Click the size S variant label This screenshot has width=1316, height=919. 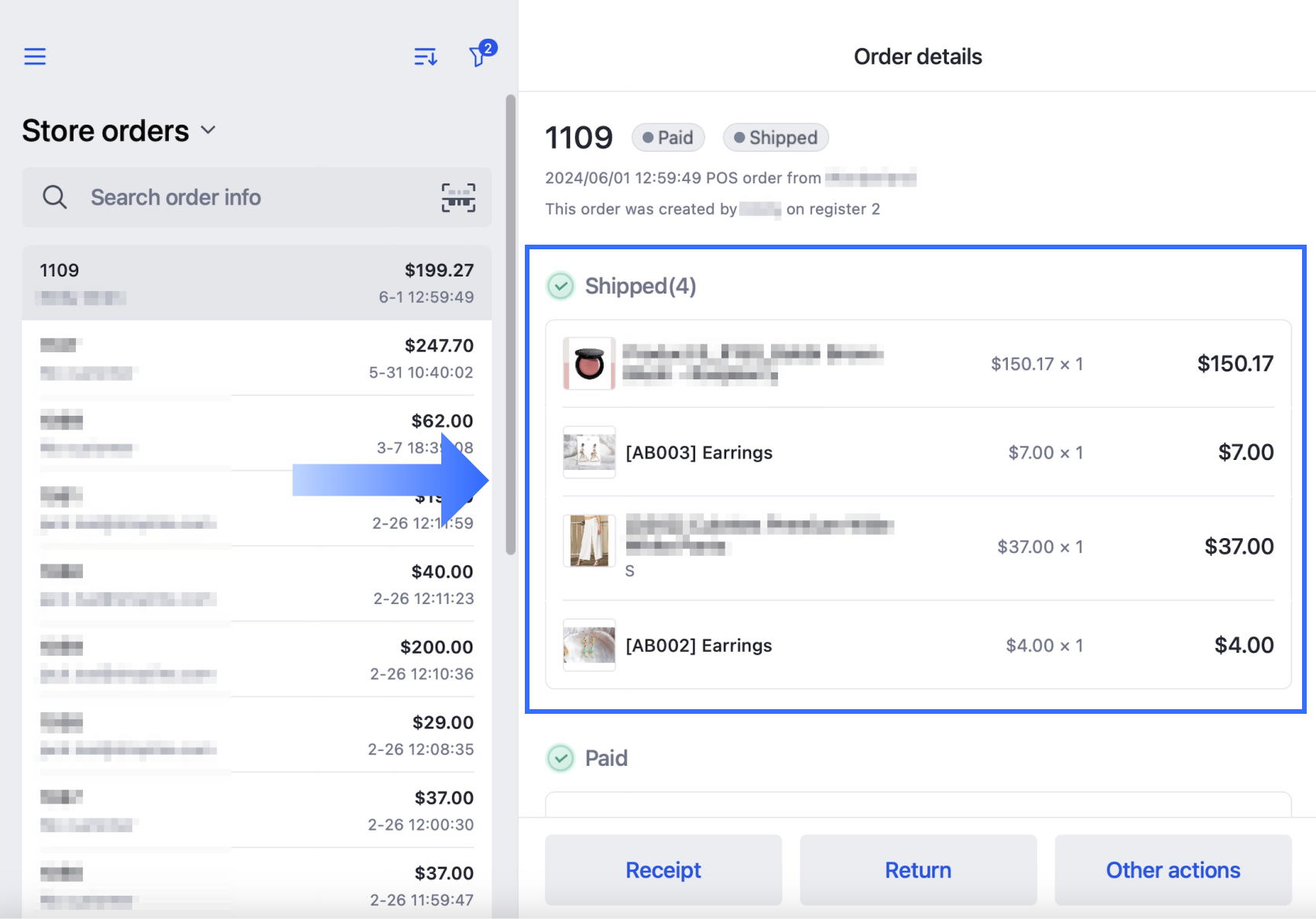(x=630, y=571)
